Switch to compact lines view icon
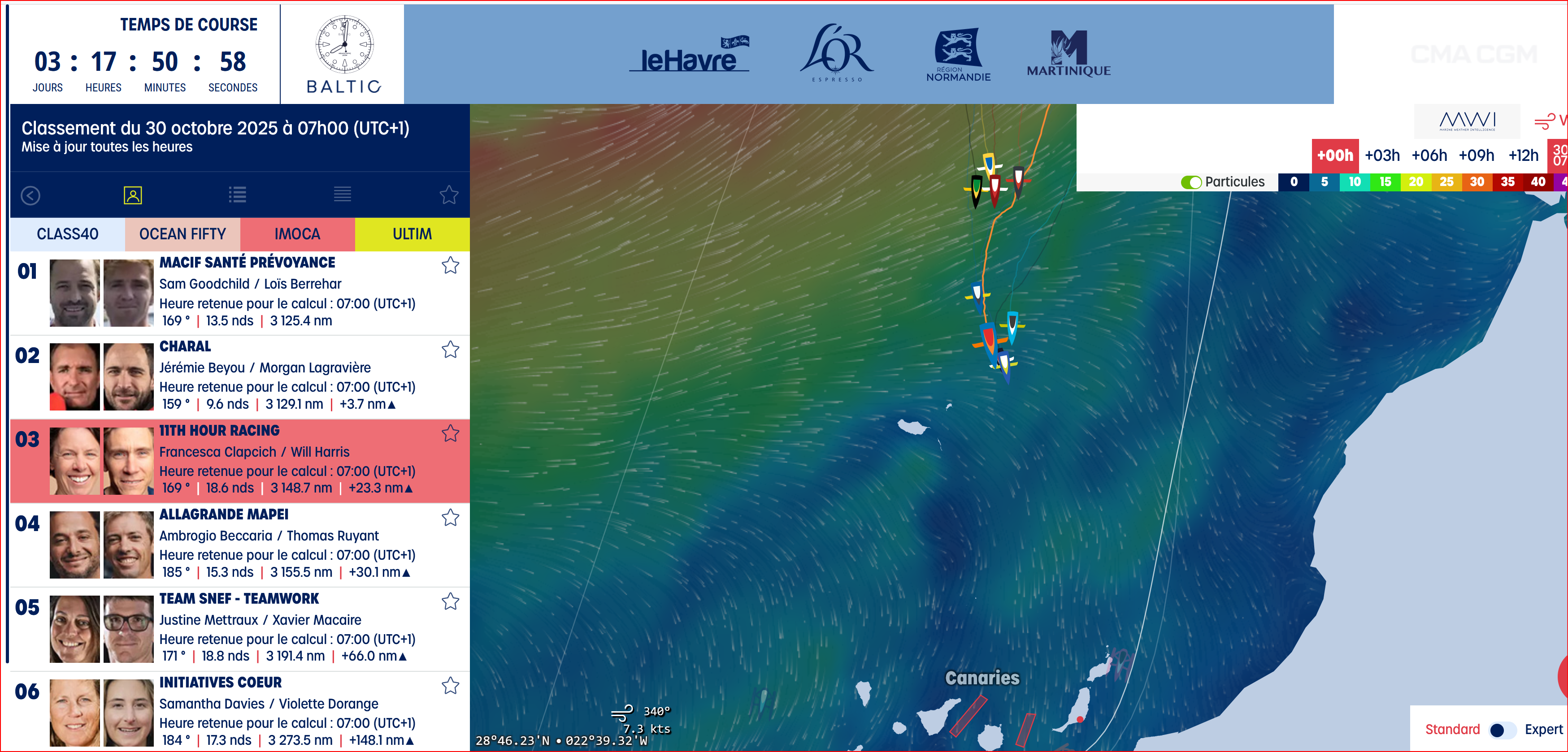The image size is (1568, 752). coord(342,194)
